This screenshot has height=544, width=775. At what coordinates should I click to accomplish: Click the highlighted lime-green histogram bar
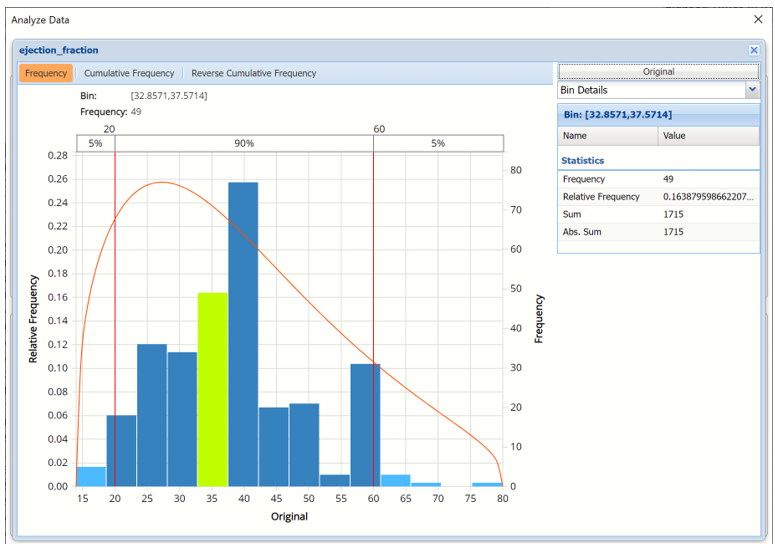[x=212, y=390]
